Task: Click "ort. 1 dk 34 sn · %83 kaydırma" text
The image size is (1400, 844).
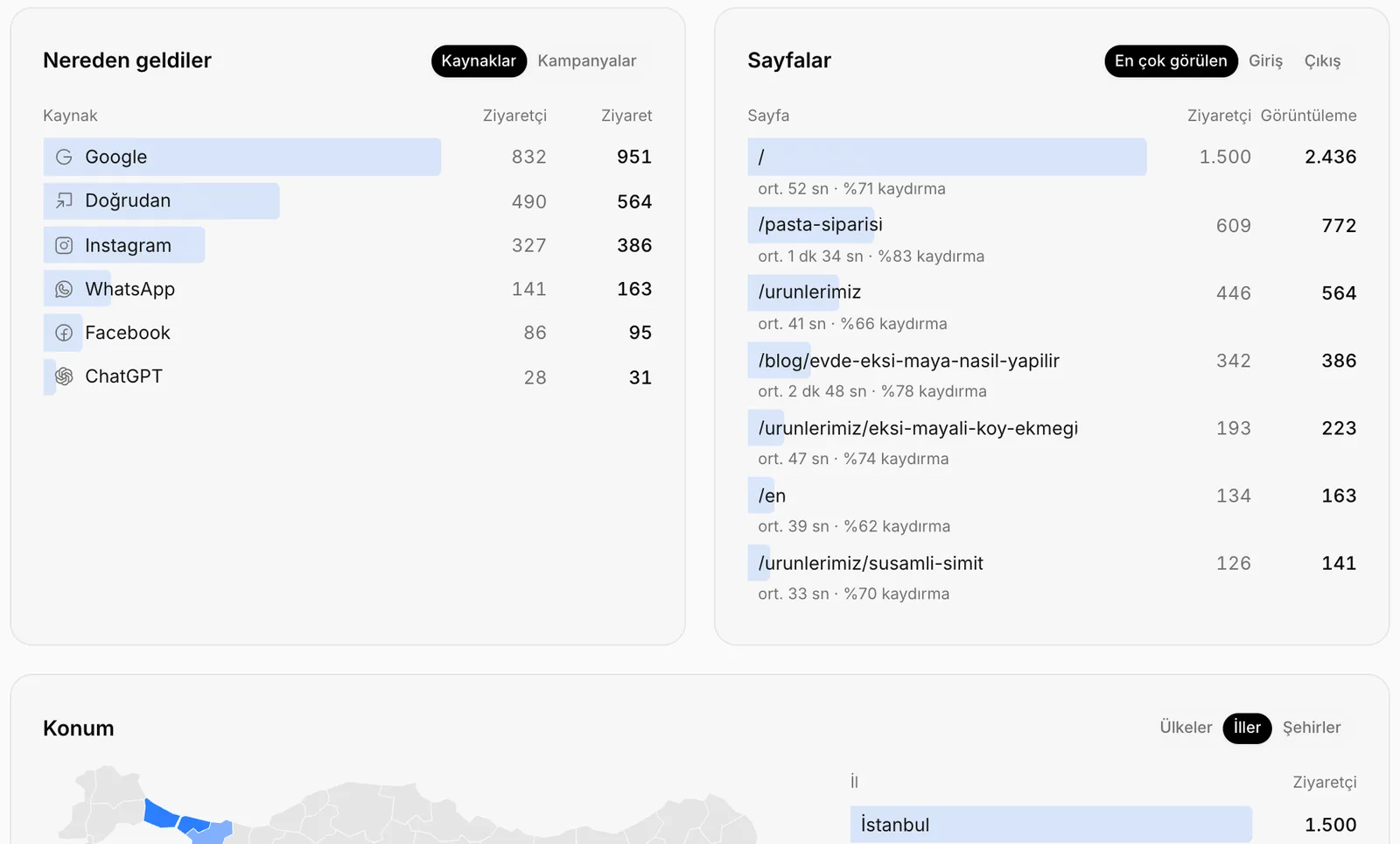Action: tap(871, 257)
